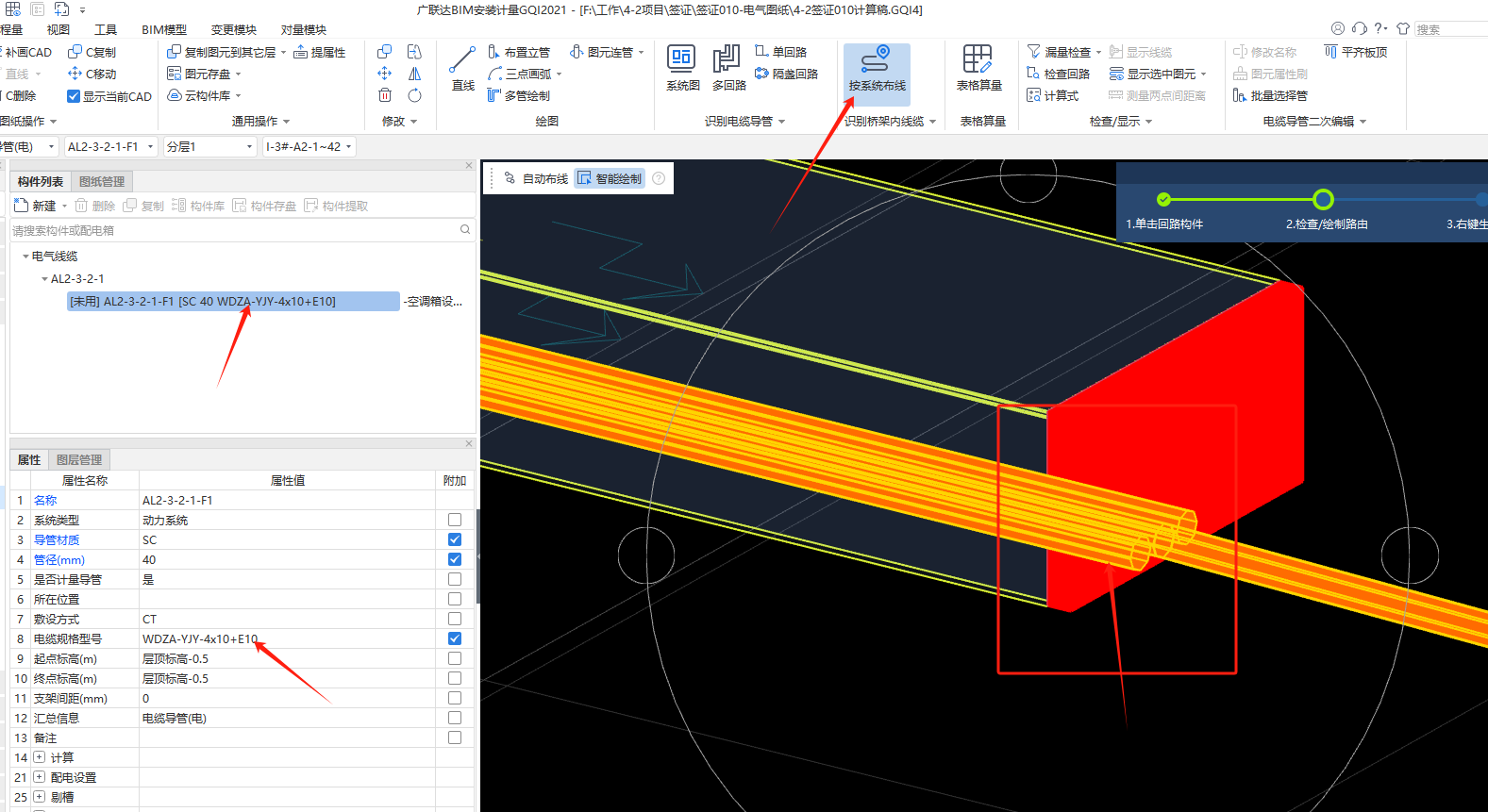The image size is (1488, 812).
Task: Check 附加 checkbox for 起点标高(m) row
Action: pyautogui.click(x=455, y=658)
